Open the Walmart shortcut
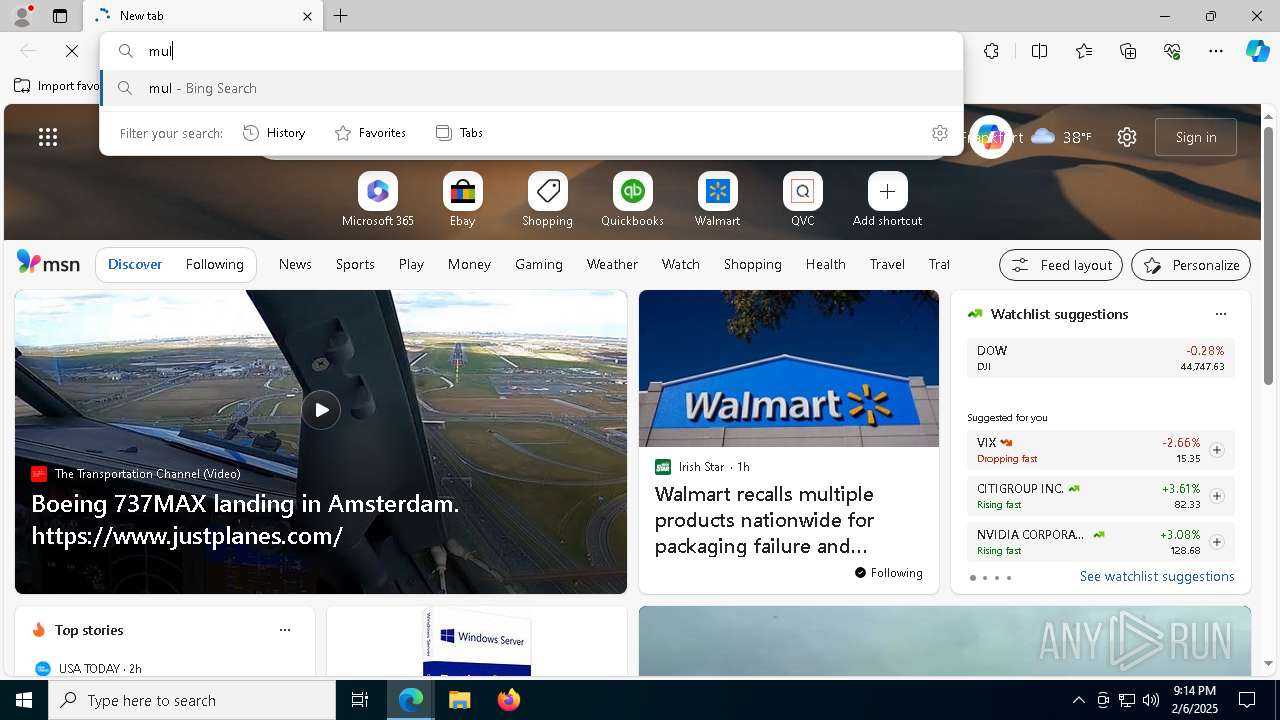1280x720 pixels. click(717, 200)
